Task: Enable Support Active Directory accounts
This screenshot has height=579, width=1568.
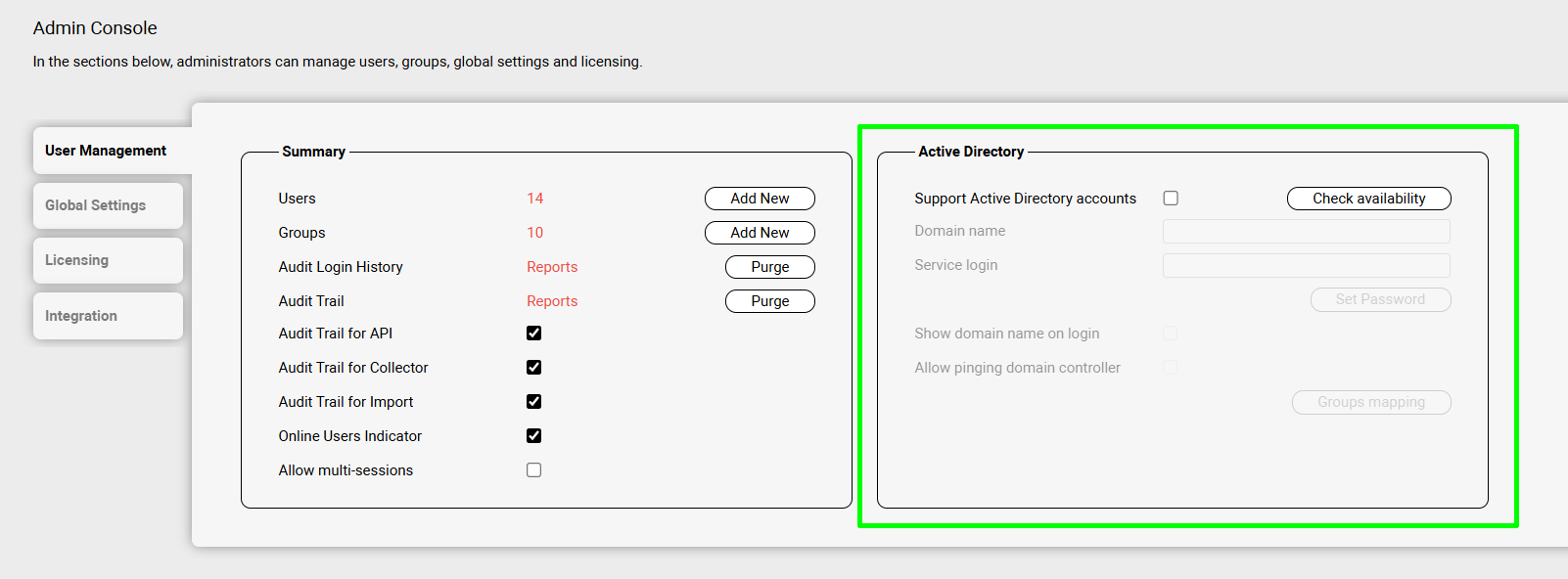Action: [x=1171, y=199]
